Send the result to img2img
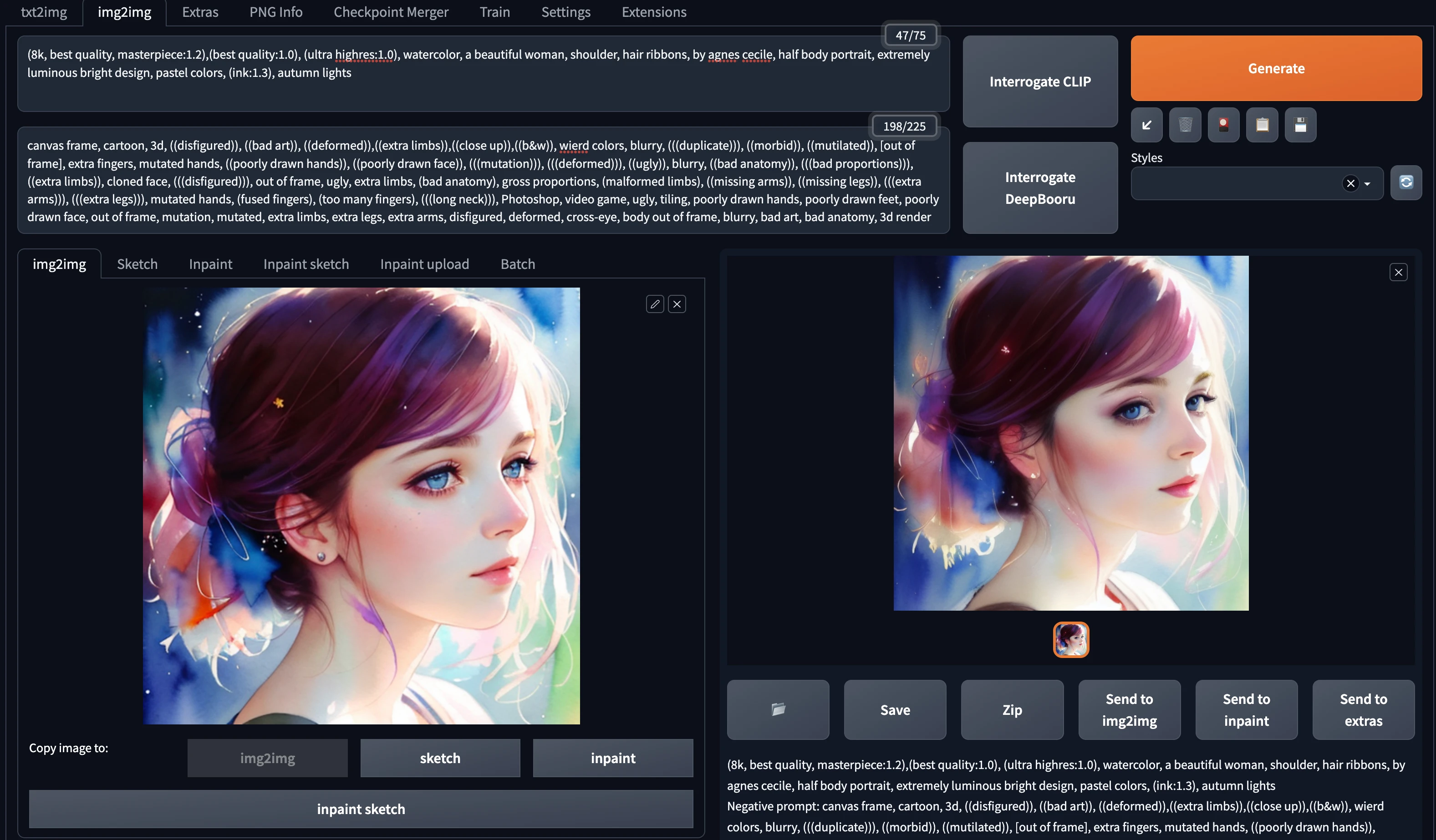Image resolution: width=1436 pixels, height=840 pixels. (x=1130, y=709)
